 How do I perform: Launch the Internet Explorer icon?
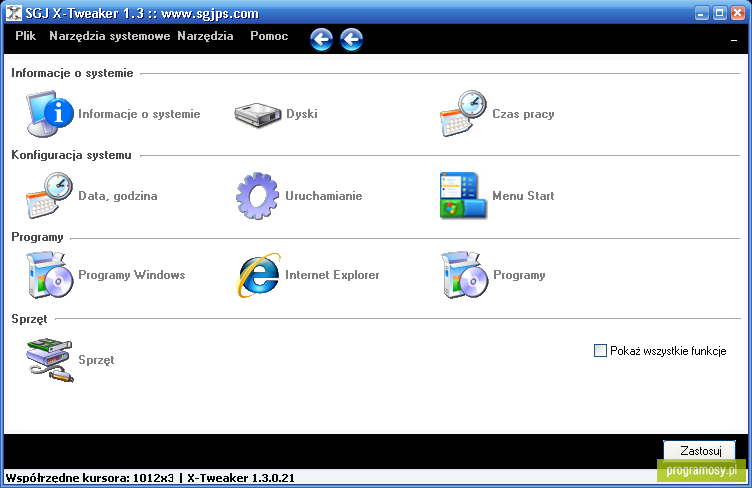point(258,275)
